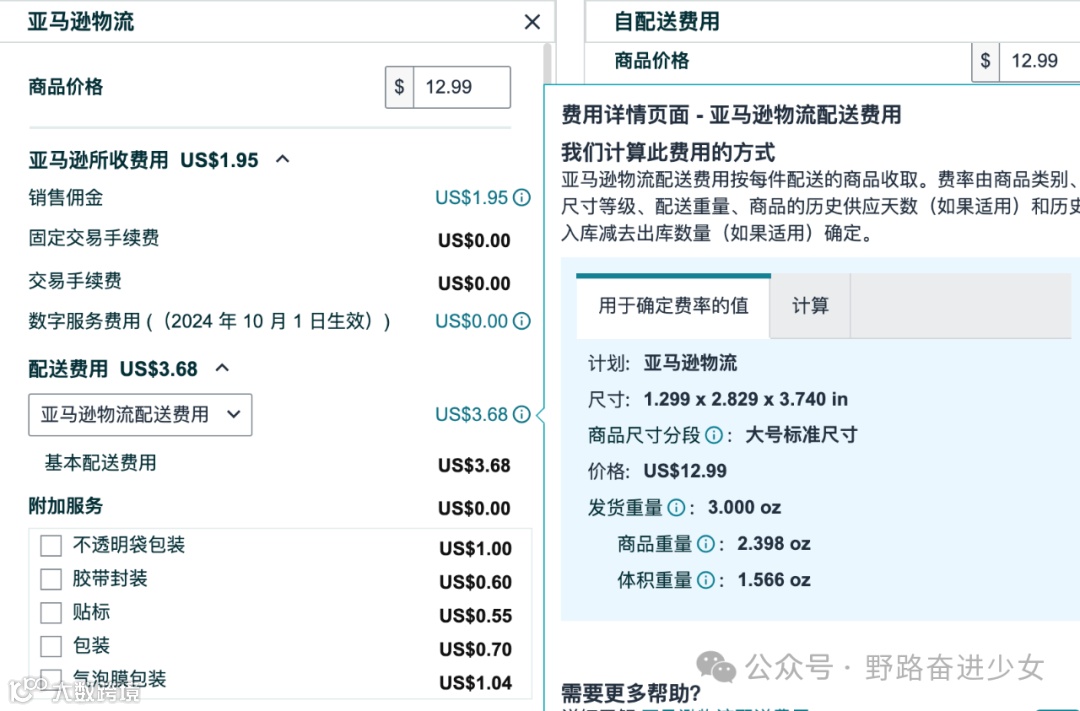Open info icon next to 销售佣金 US$1.95
The height and width of the screenshot is (711, 1080).
tap(522, 198)
